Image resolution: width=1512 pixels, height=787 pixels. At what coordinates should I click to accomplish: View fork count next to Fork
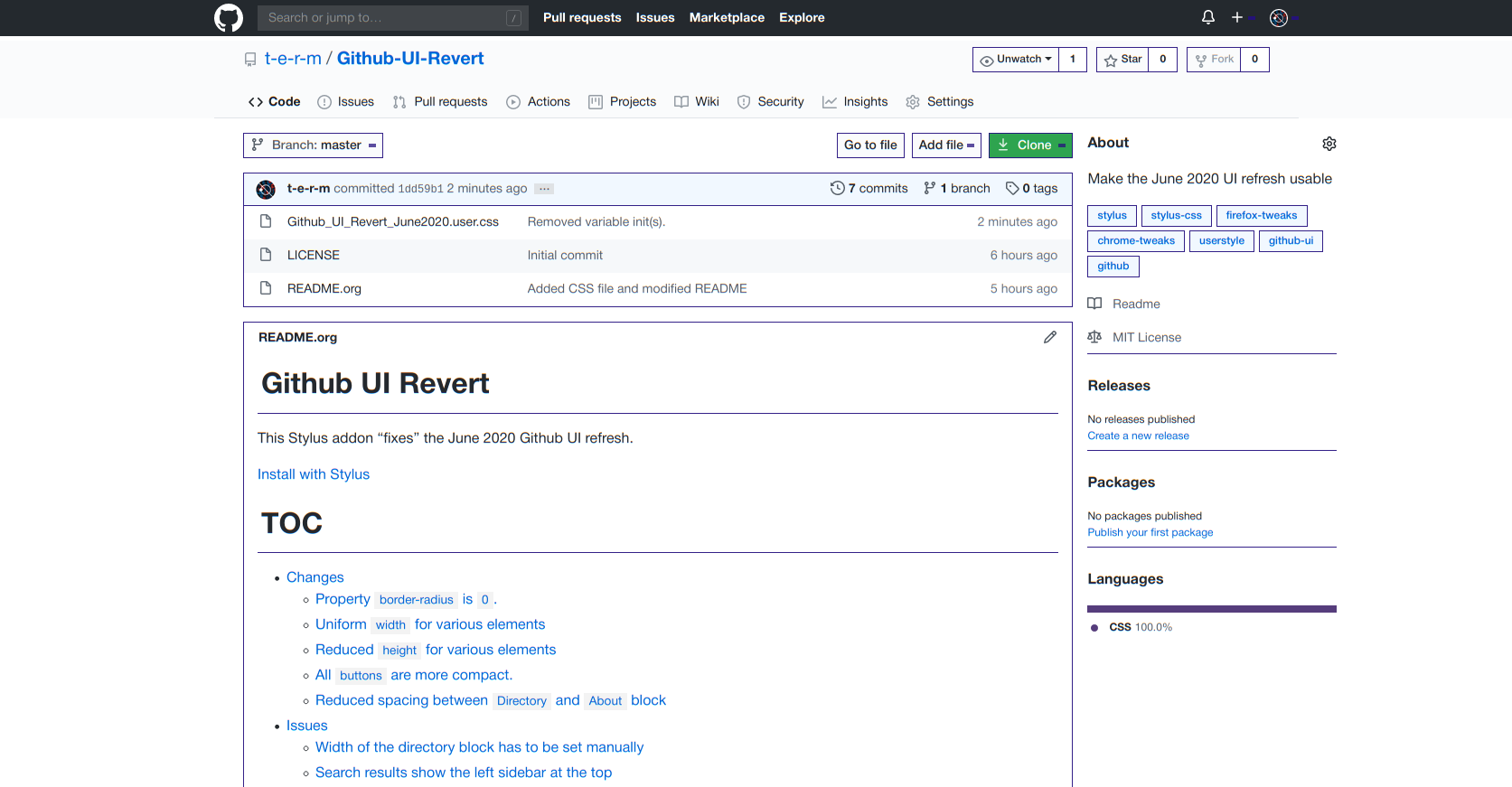[x=1255, y=60]
